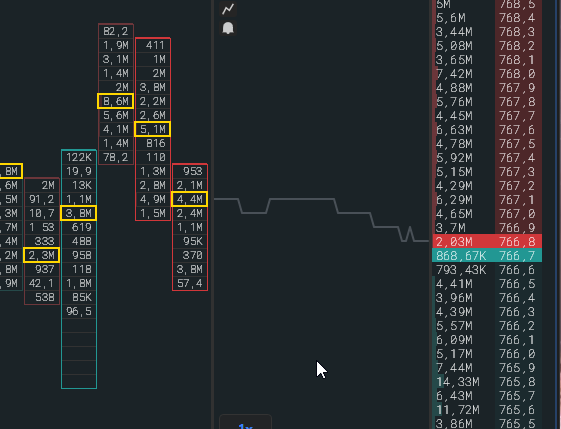Select the 767,0 ask price level
The image size is (561, 429).
point(517,214)
